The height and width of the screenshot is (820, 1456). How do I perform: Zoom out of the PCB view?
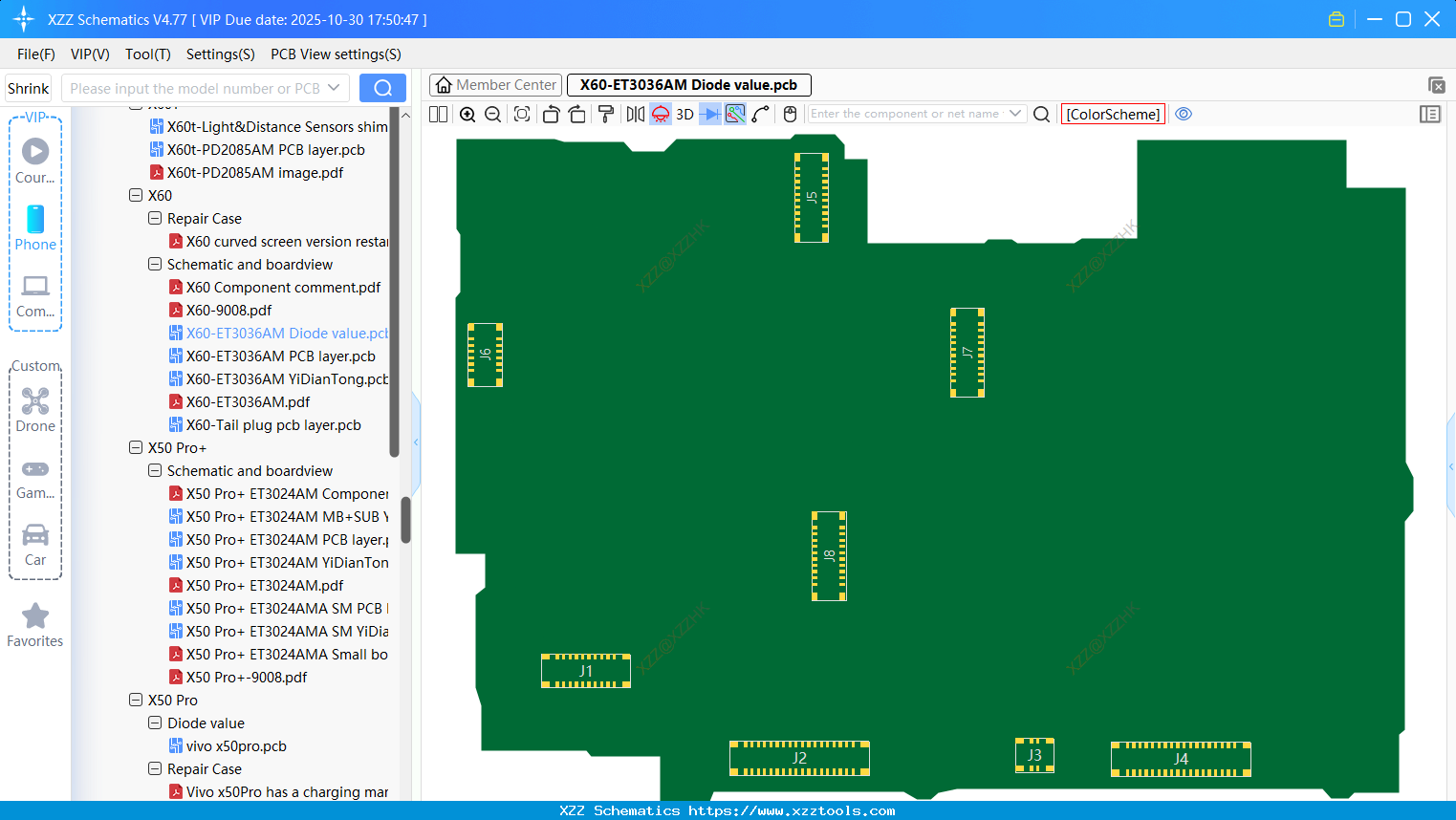(x=492, y=114)
